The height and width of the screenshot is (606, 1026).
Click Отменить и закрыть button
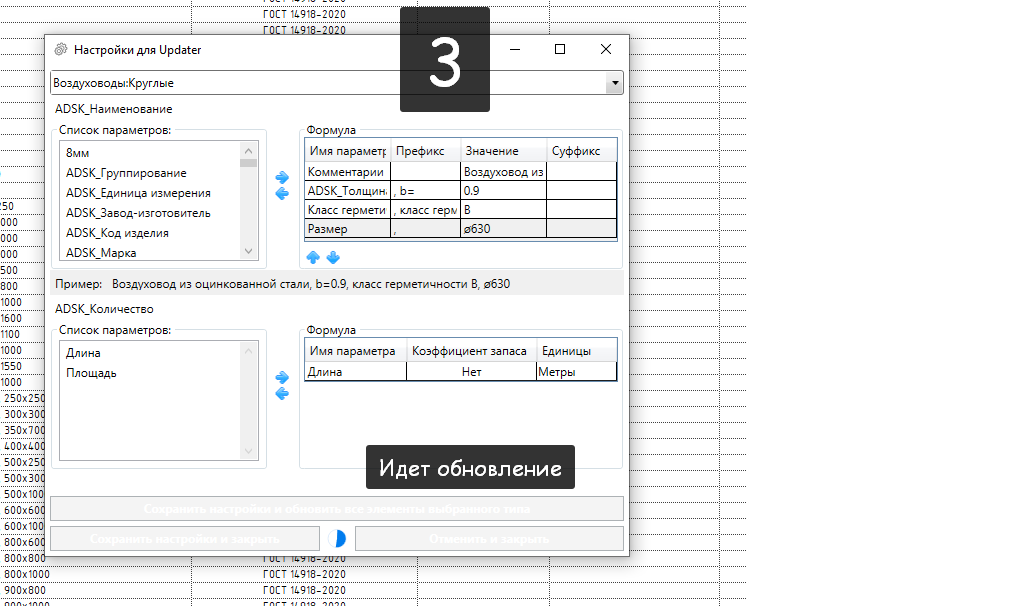pos(489,539)
